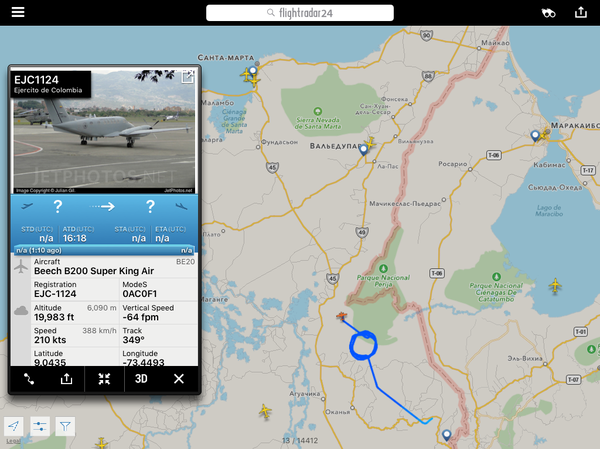Select the aircraft over Lago de Maracaibo
Screen dimensions: 600x449
555,286
